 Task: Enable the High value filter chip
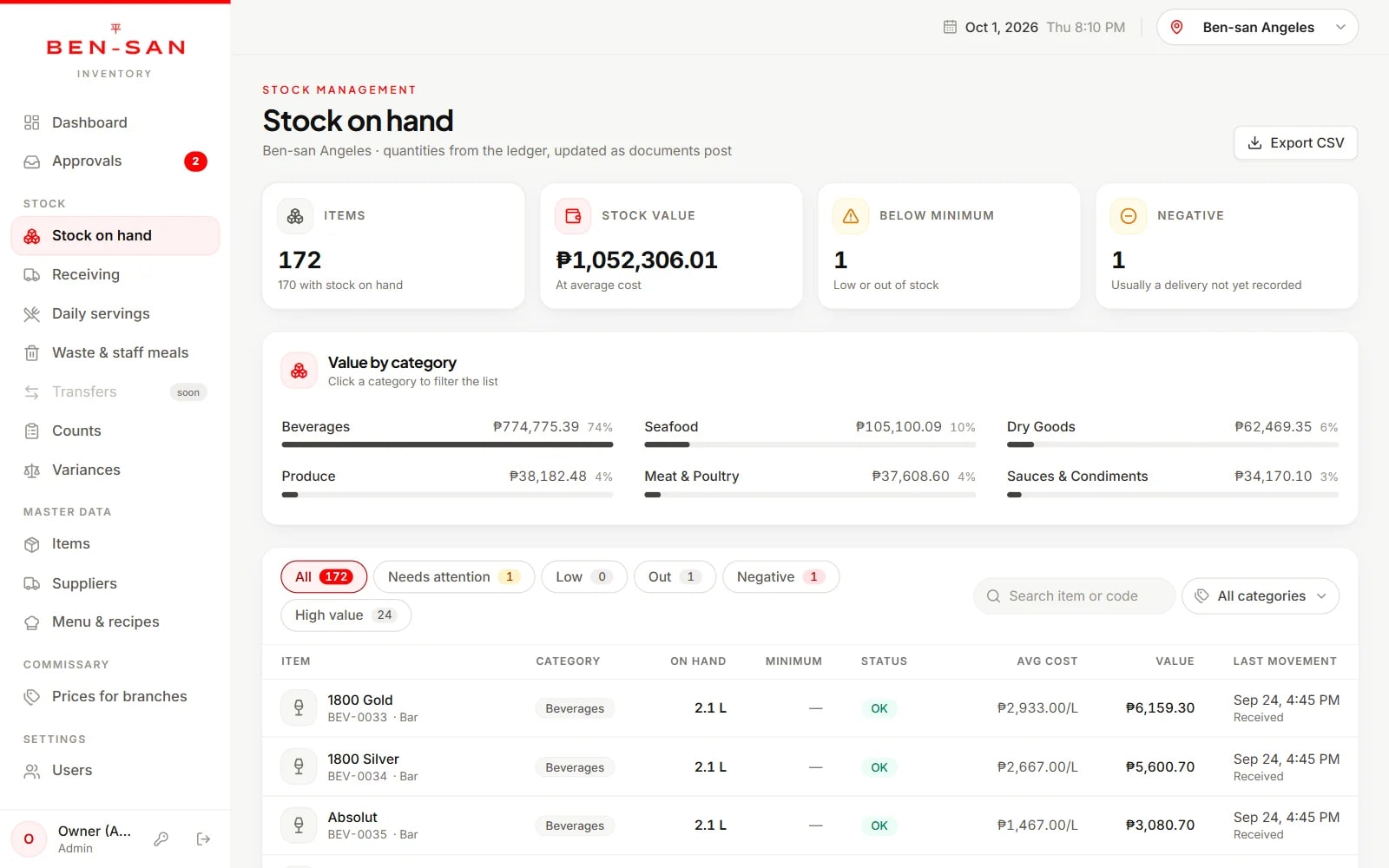(346, 615)
